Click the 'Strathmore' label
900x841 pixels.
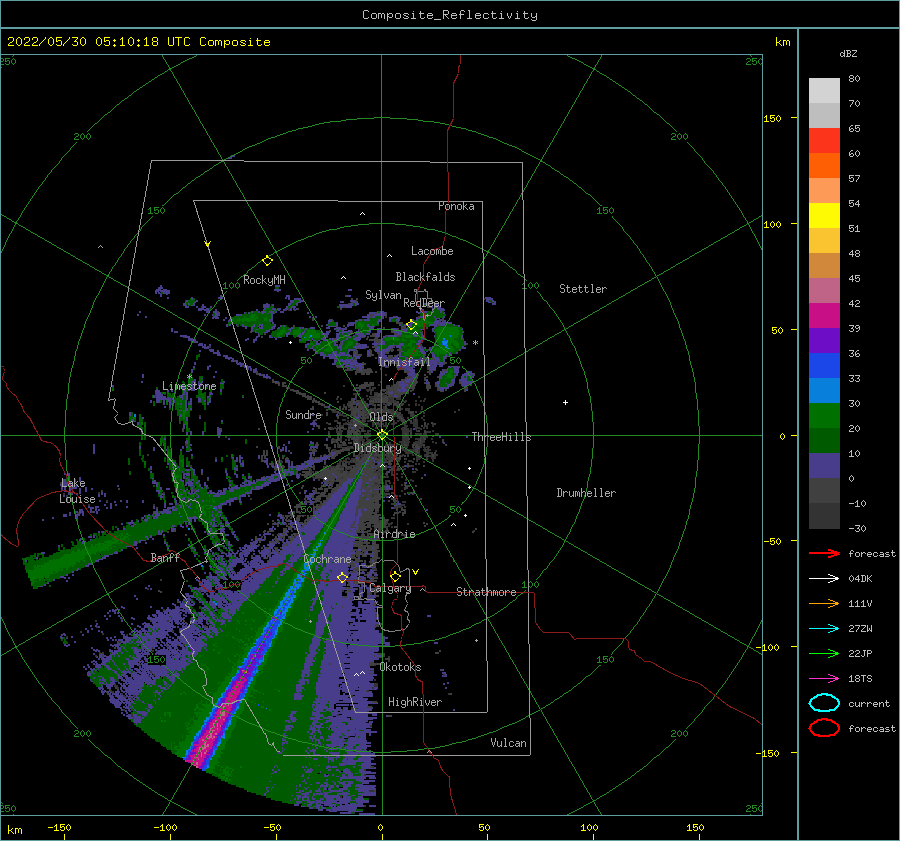tap(486, 592)
